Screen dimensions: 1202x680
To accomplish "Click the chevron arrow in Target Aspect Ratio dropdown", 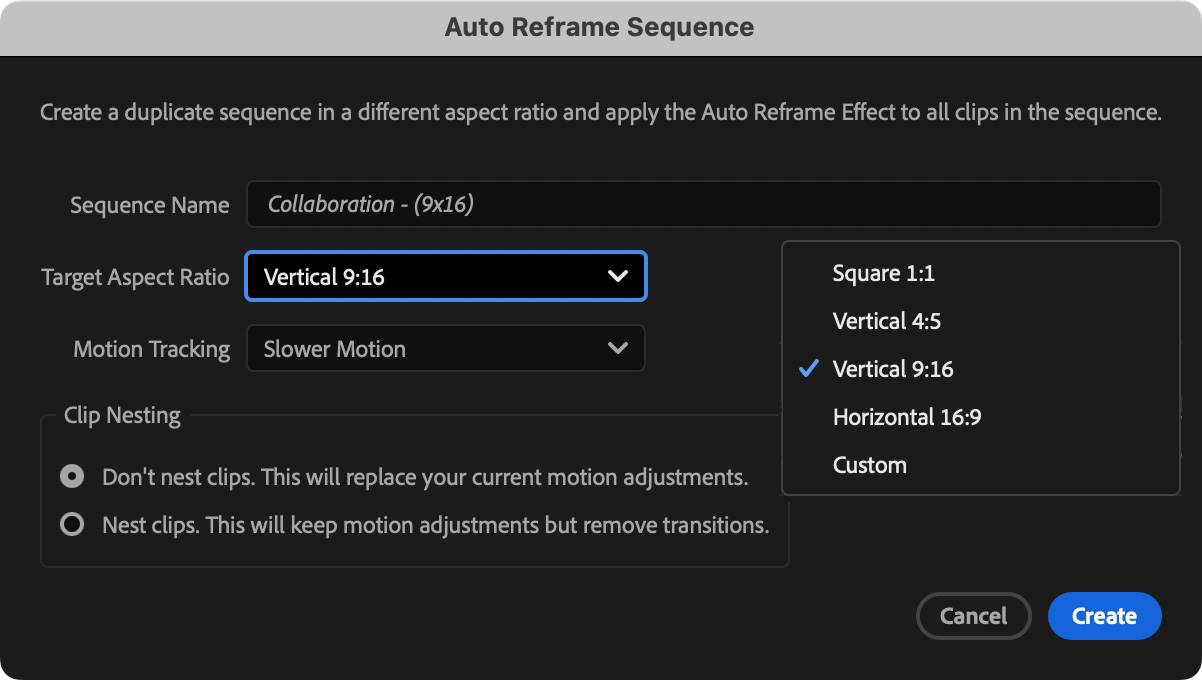I will (x=618, y=277).
